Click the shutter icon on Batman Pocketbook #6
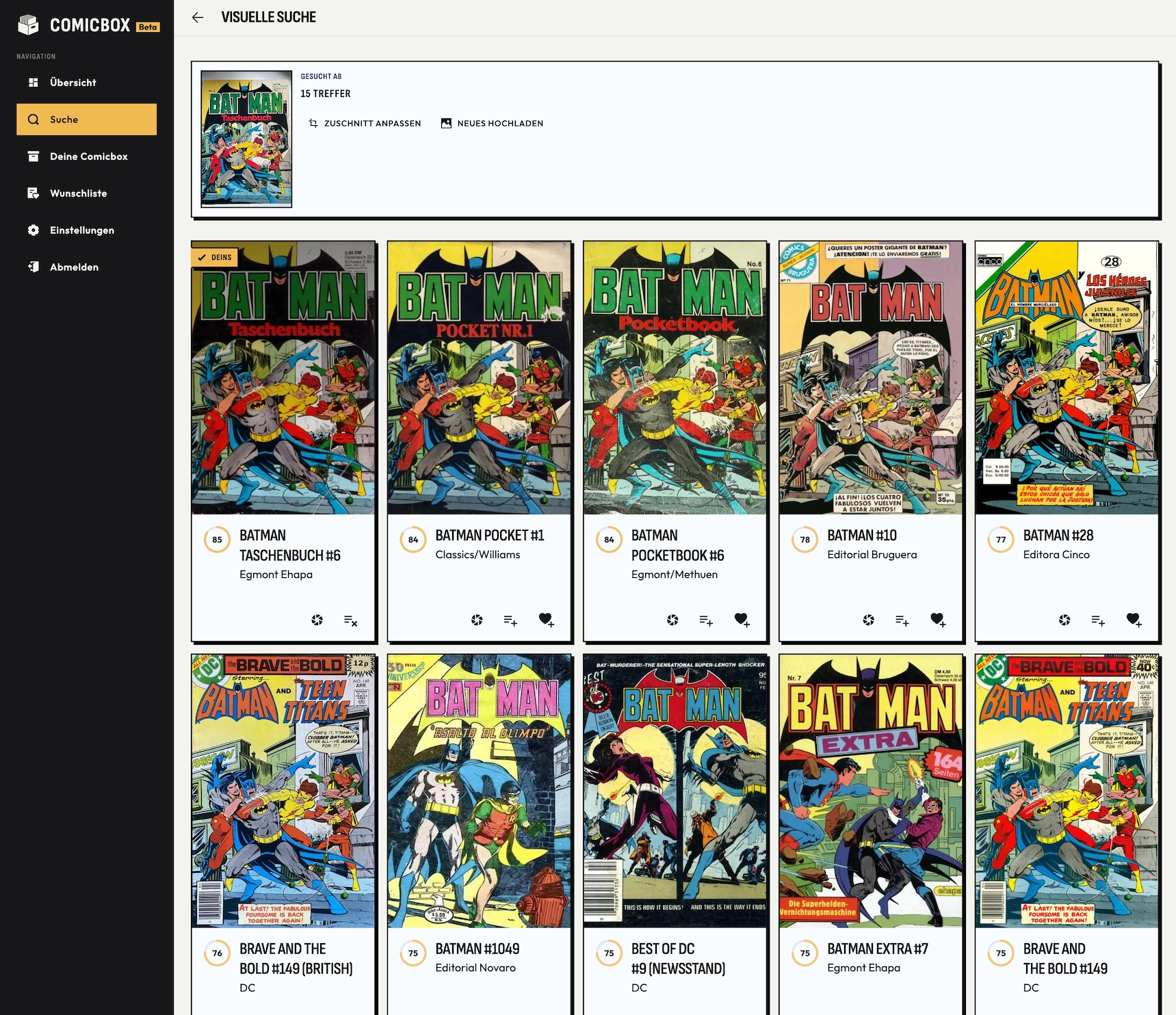 point(672,620)
